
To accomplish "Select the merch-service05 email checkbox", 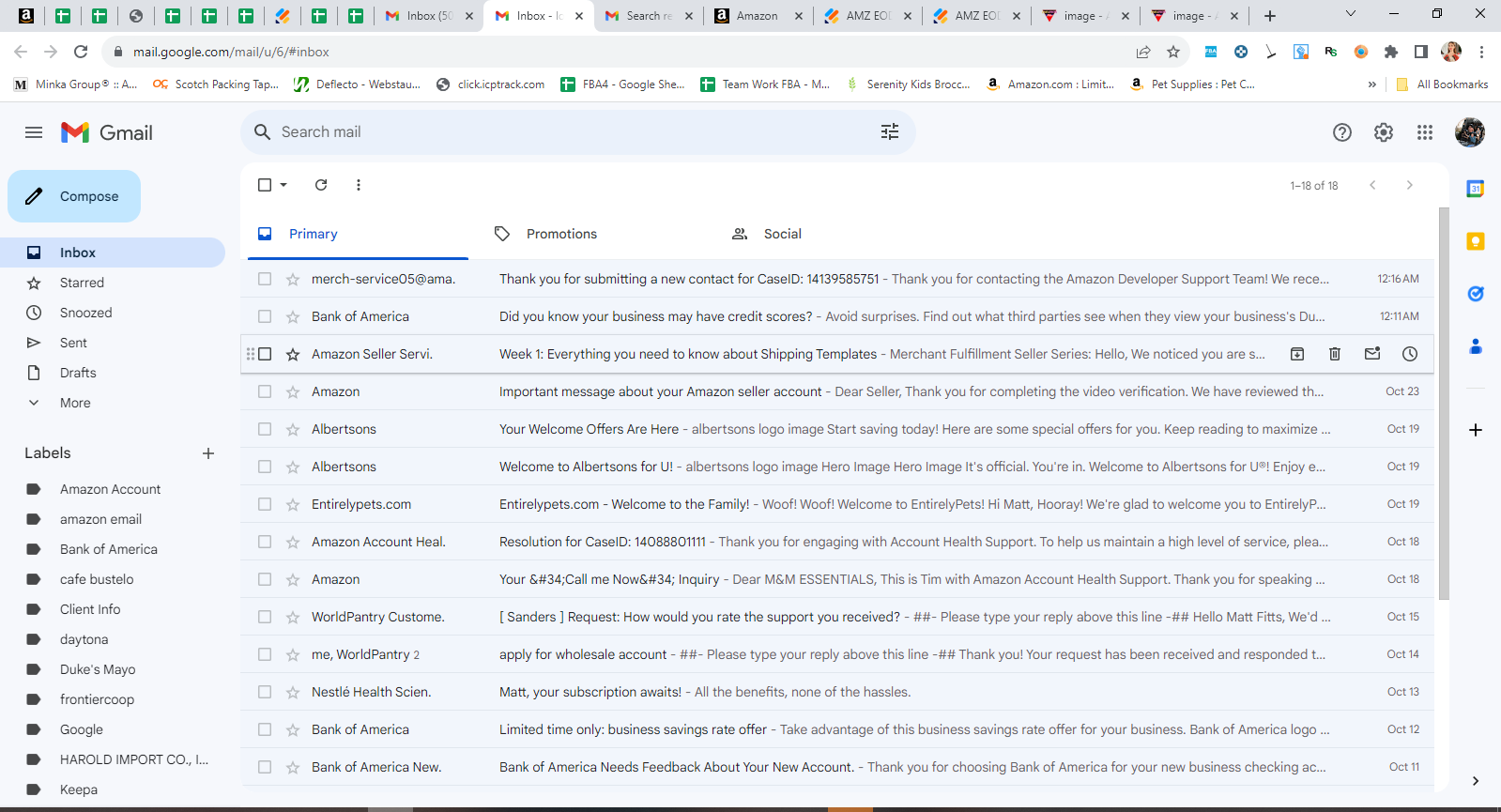I will point(265,279).
